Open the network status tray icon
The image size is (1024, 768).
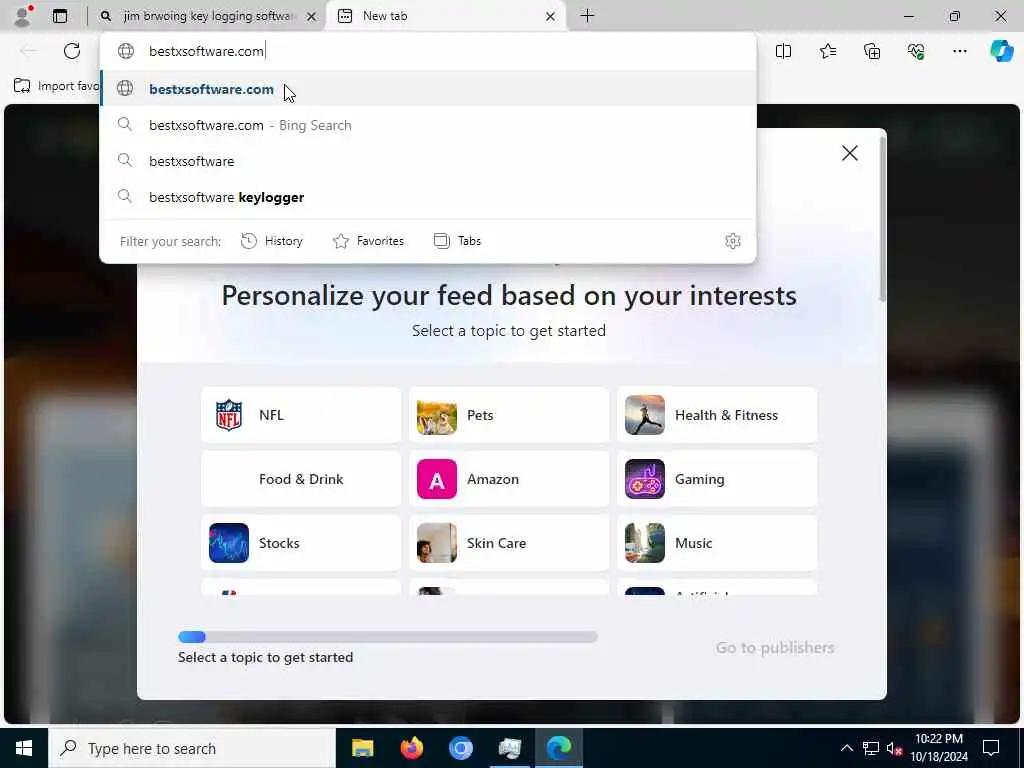[x=871, y=748]
